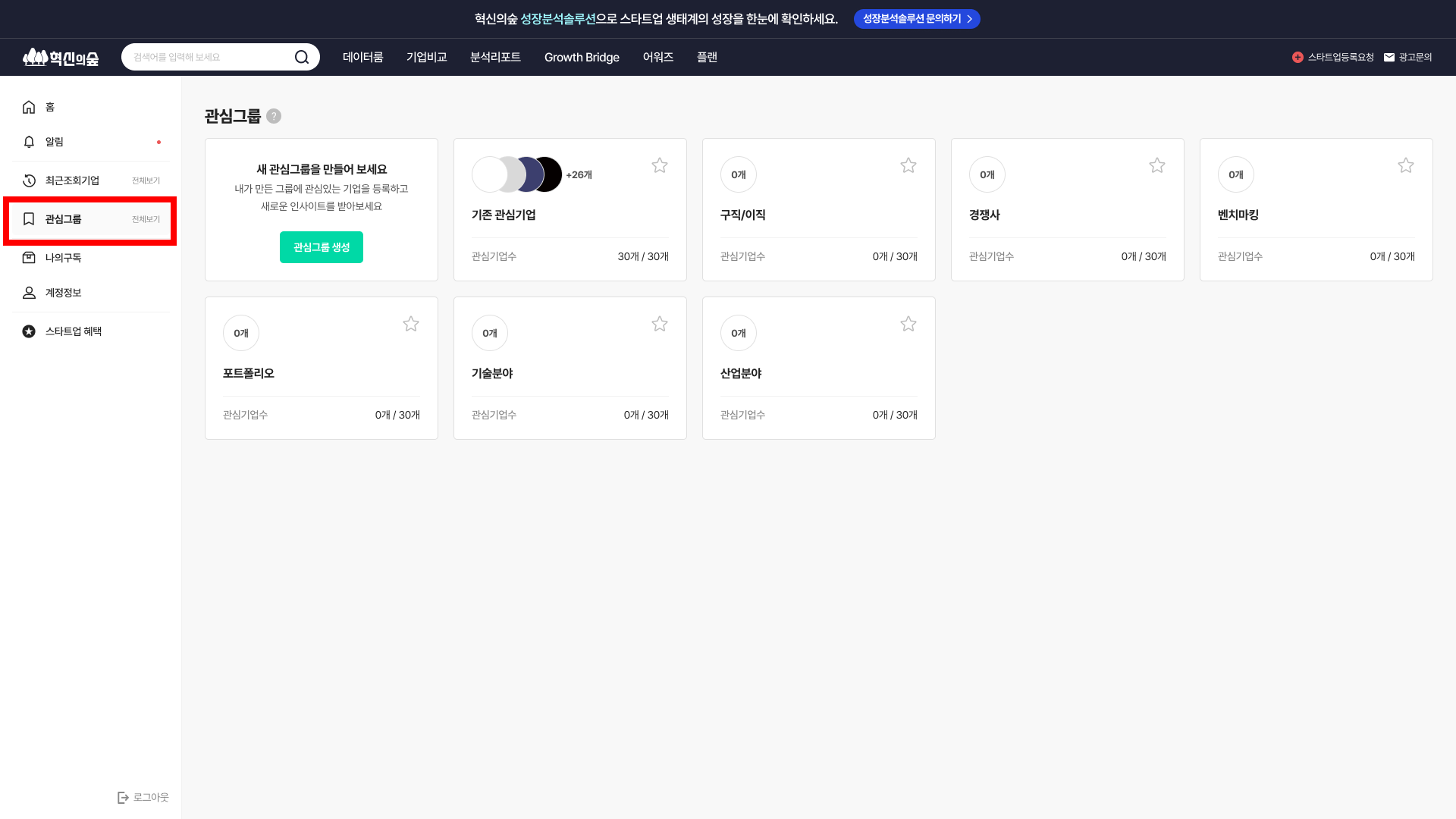Click the 나의구독 box icon
The width and height of the screenshot is (1456, 819).
[29, 258]
